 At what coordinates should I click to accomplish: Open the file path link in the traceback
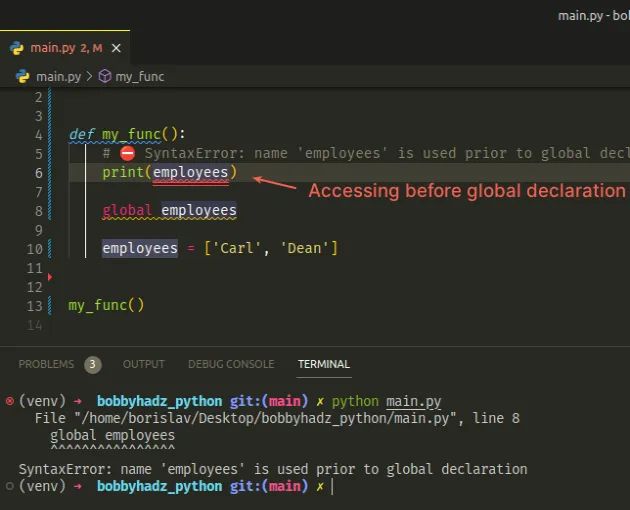(268, 418)
